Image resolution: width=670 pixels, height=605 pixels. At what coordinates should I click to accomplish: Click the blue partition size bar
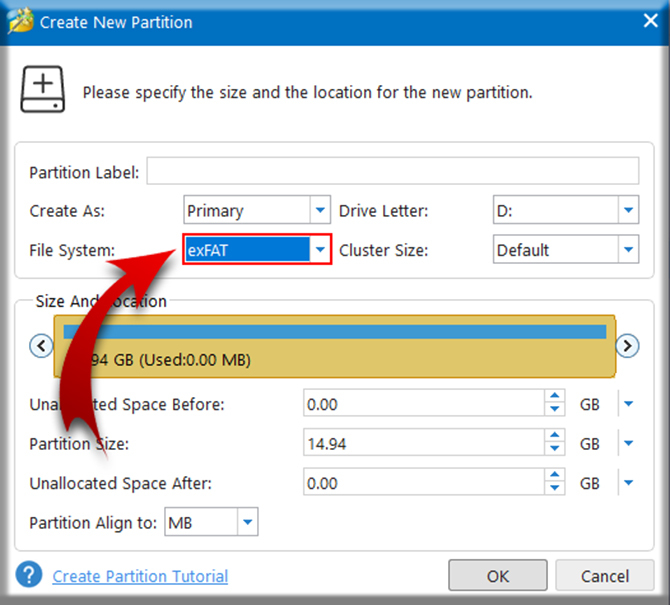[x=335, y=332]
